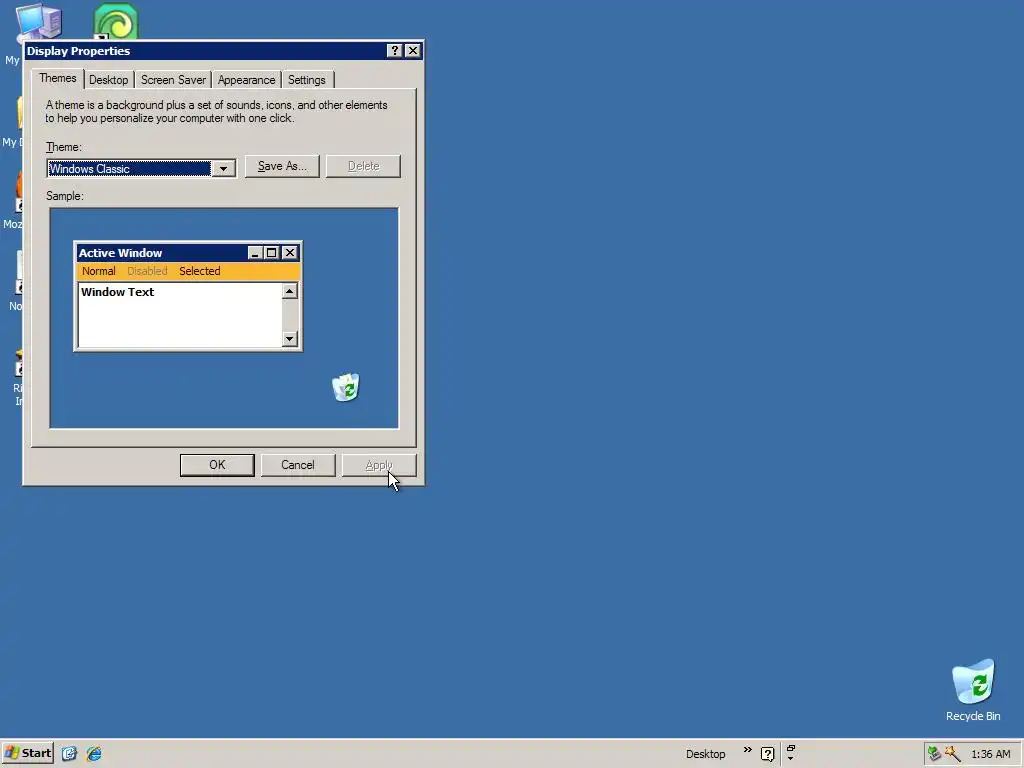Screen dimensions: 1024x768
Task: Switch to the Desktop tab
Action: click(x=108, y=80)
